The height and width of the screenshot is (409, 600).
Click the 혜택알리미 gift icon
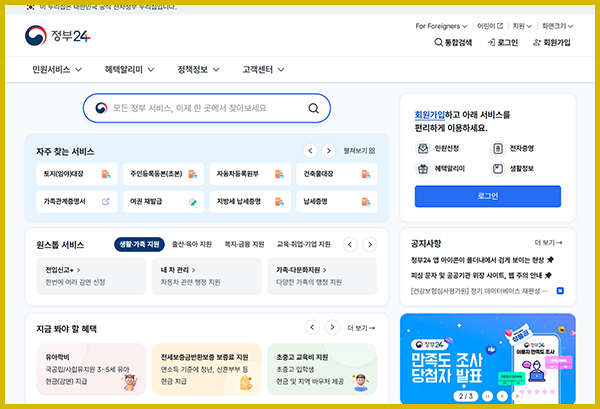click(x=423, y=169)
